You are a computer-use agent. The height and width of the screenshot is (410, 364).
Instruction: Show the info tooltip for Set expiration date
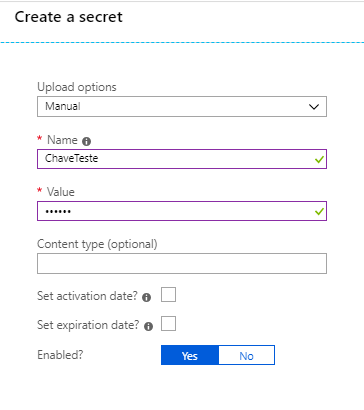coord(148,326)
